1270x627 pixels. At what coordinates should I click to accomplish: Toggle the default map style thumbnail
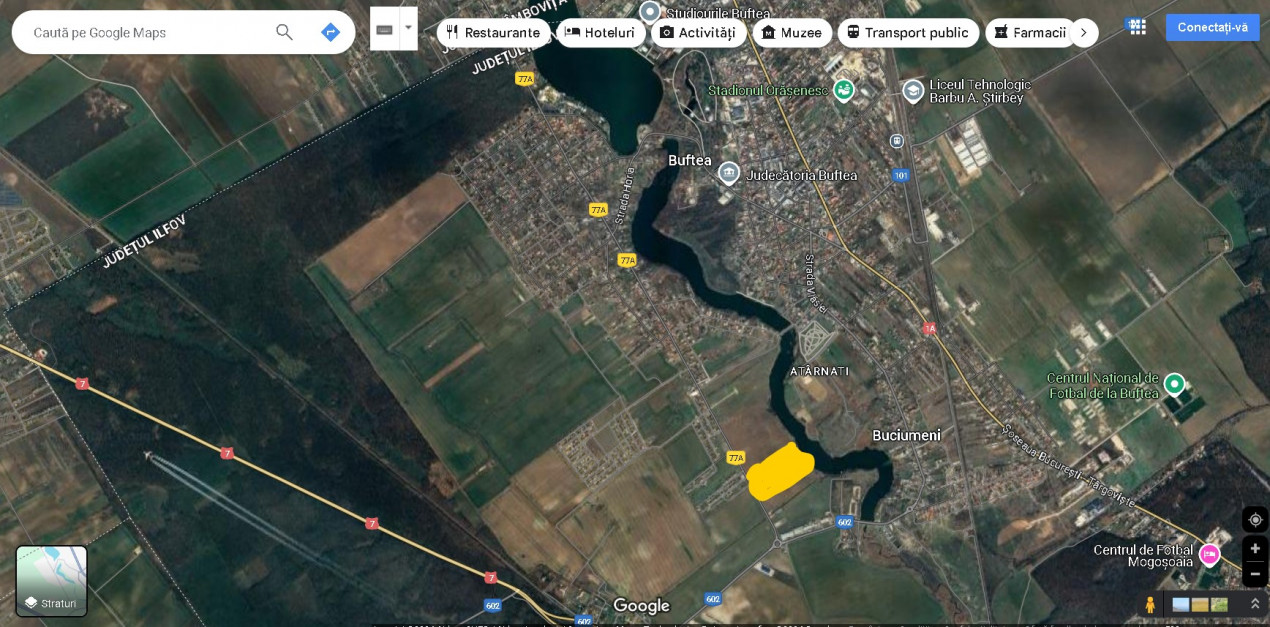pos(1180,604)
